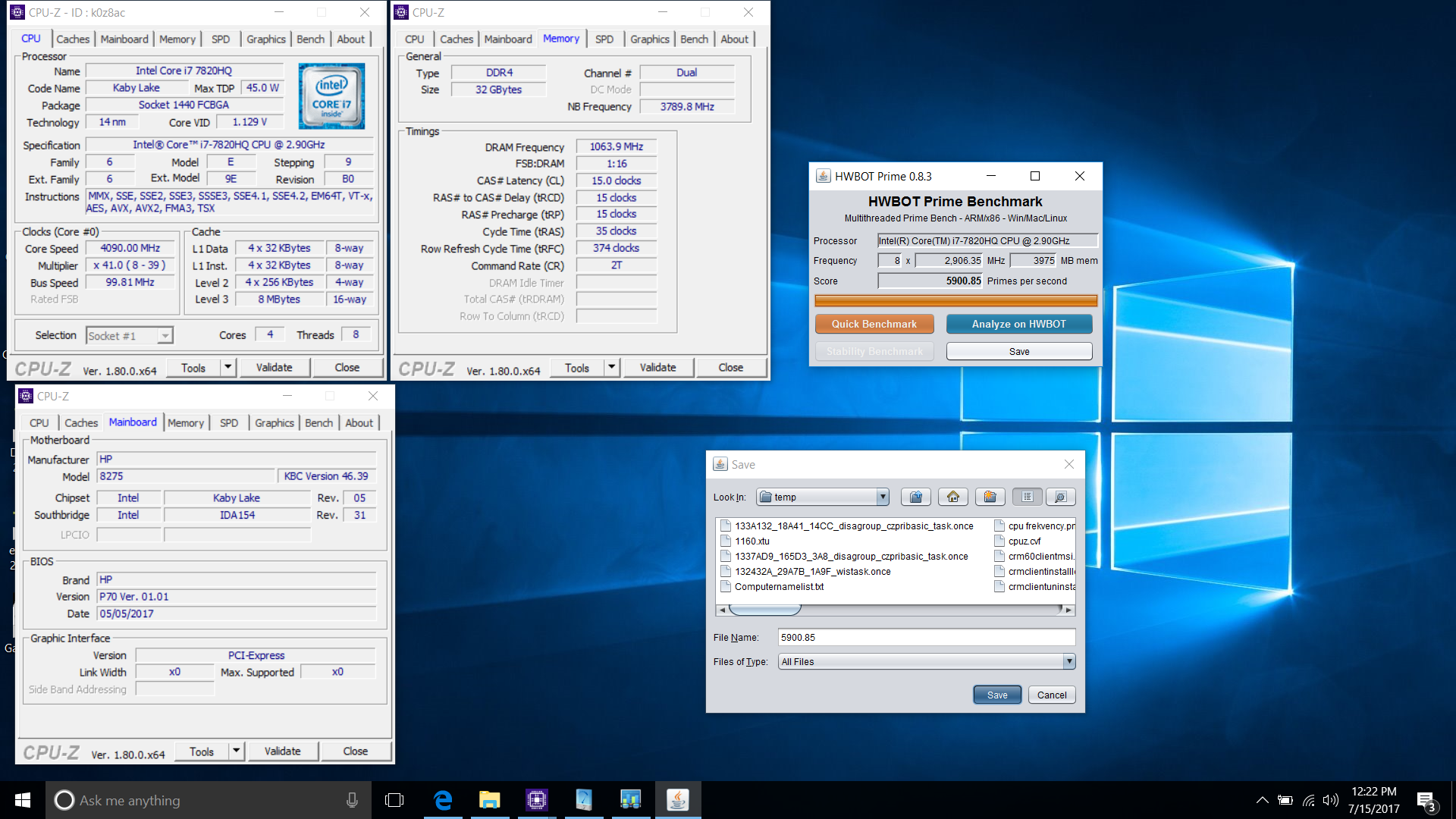Click BIOS version P70 Ver. 01.01 field
1456x819 pixels.
237,597
